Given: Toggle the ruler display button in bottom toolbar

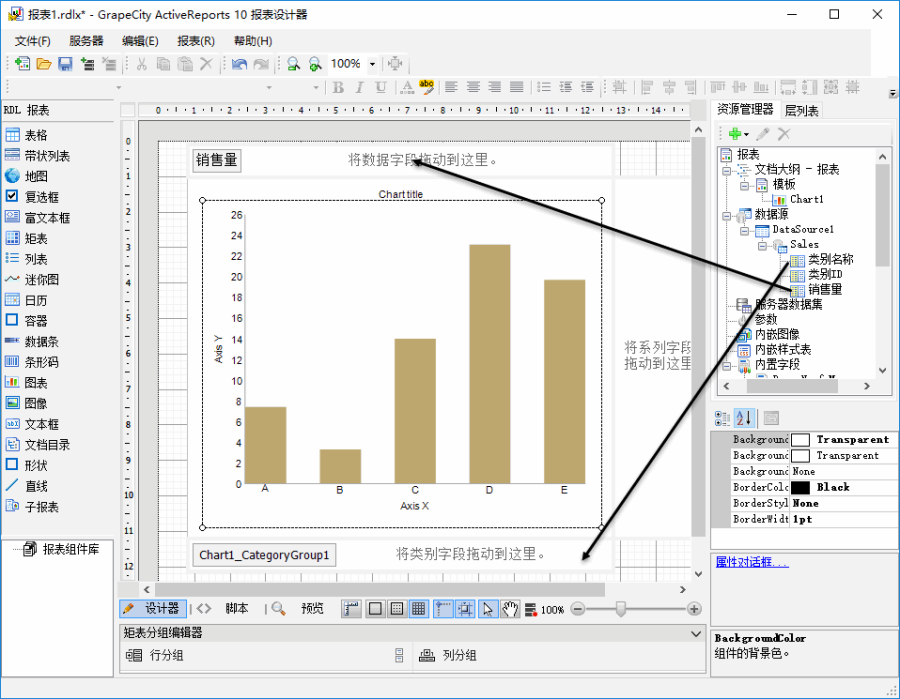Looking at the screenshot, I should 351,608.
